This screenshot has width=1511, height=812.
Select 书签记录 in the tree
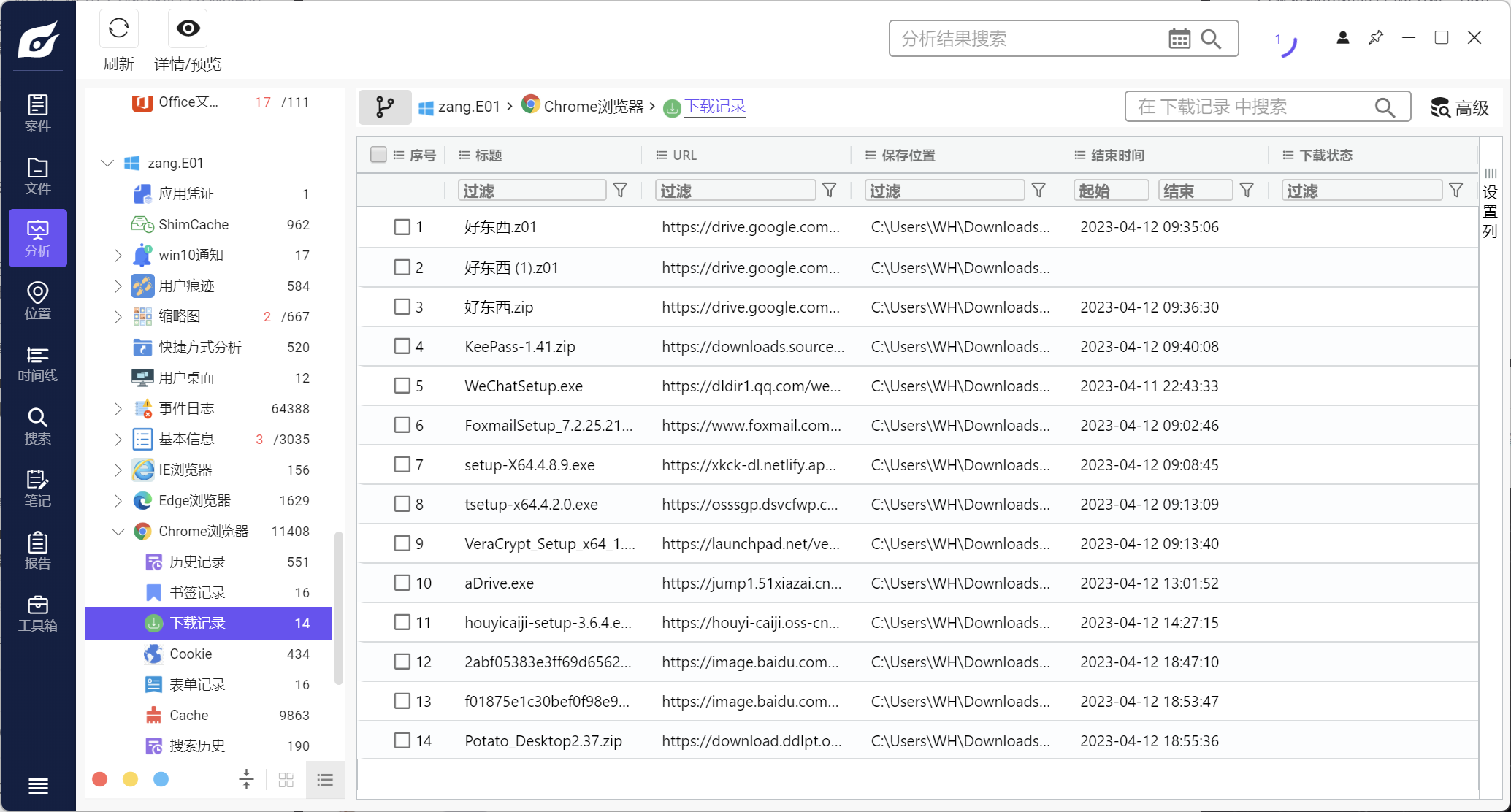click(x=208, y=592)
